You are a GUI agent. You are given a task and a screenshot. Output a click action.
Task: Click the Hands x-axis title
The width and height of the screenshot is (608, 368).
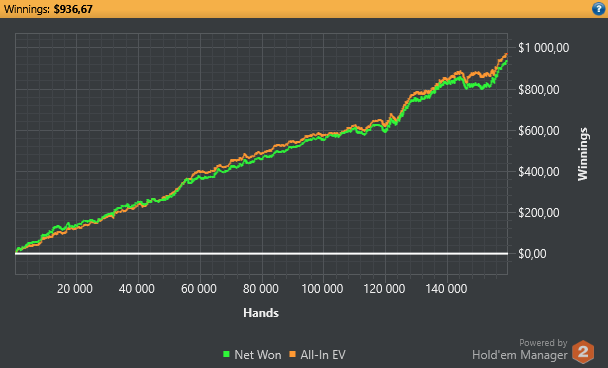pyautogui.click(x=261, y=313)
